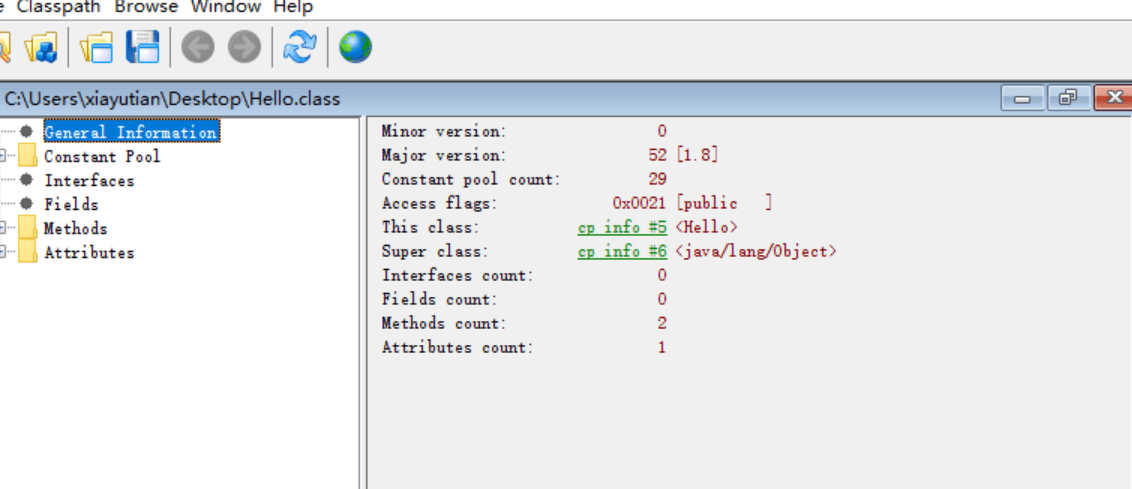
Task: Open the Help menu
Action: [x=293, y=7]
